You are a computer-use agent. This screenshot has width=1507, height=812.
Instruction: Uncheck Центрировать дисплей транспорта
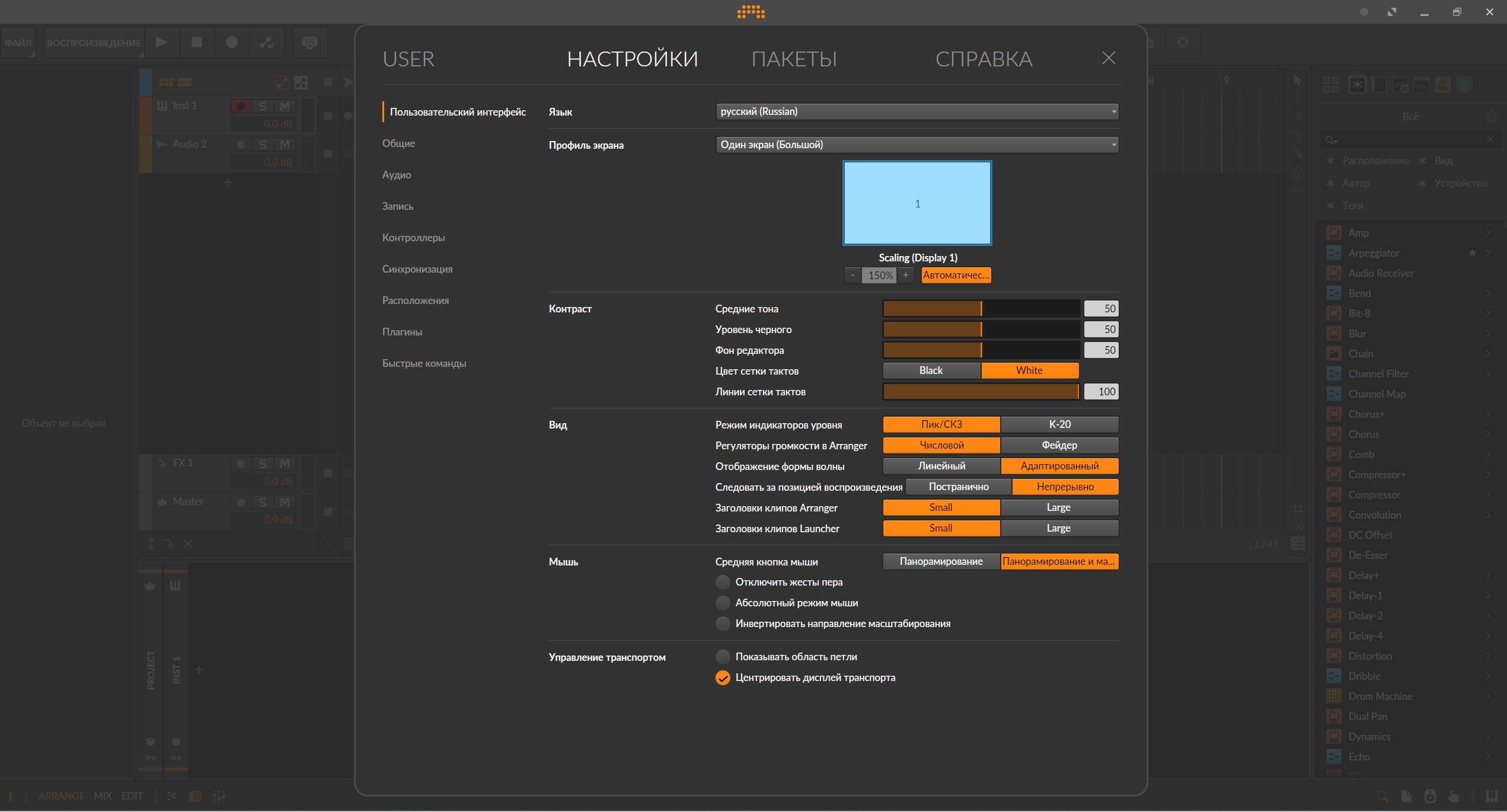click(x=722, y=677)
